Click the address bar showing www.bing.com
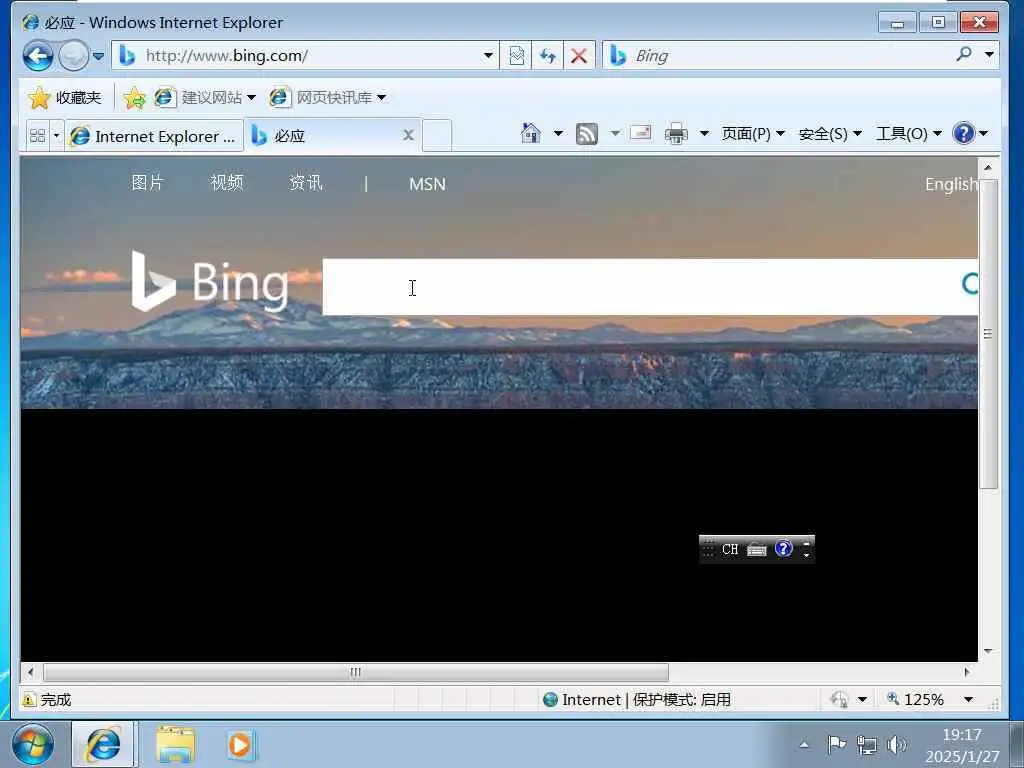Screen dimensions: 1024x768 tap(305, 56)
